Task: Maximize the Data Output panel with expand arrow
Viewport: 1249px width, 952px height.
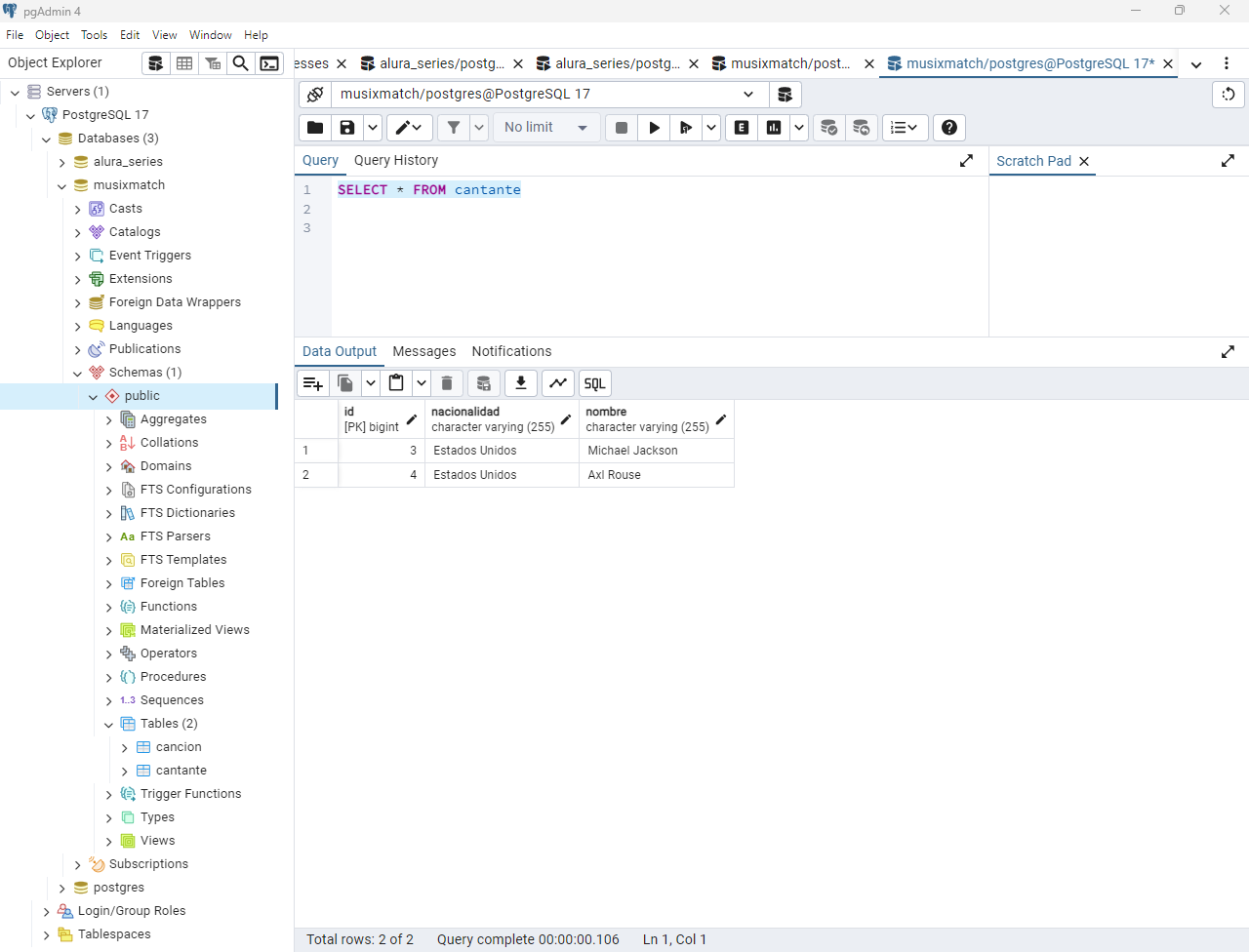Action: pos(1228,351)
